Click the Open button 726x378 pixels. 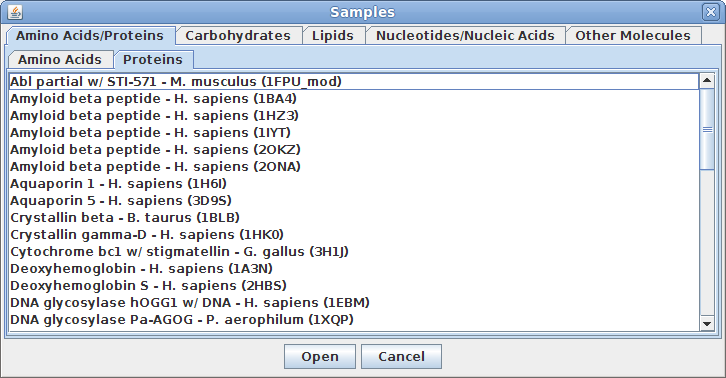point(320,357)
